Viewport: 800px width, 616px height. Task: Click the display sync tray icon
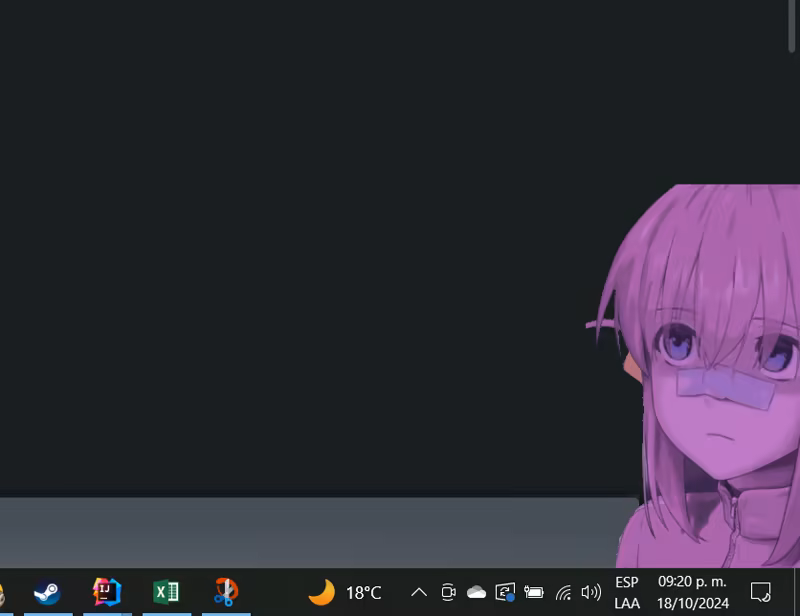[505, 592]
